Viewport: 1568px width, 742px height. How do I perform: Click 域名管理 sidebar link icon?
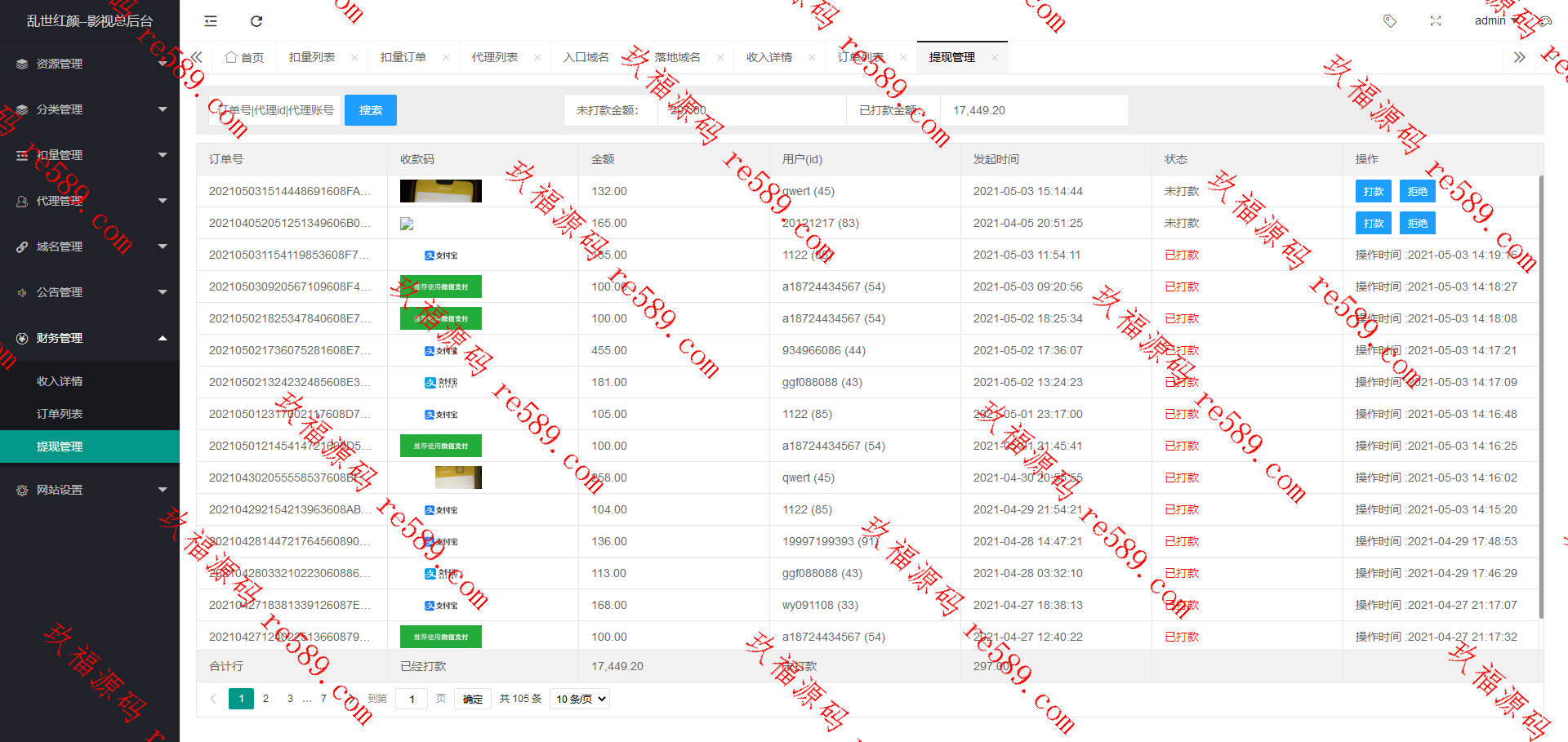coord(22,247)
